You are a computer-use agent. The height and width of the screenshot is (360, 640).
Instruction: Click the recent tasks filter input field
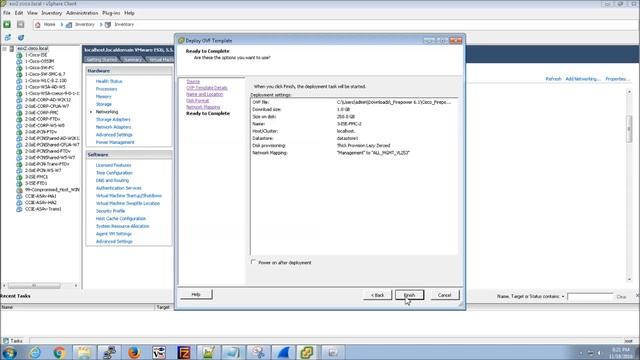tap(590, 297)
